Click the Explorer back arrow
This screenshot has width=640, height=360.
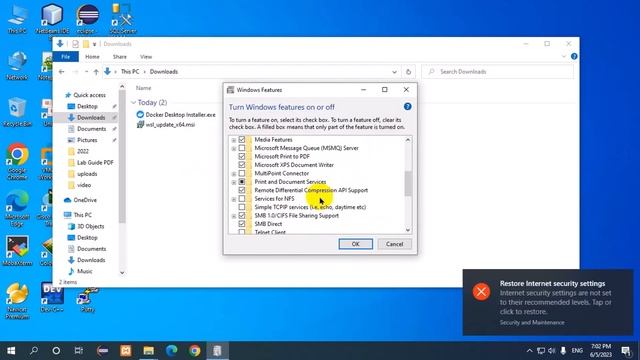(x=62, y=72)
